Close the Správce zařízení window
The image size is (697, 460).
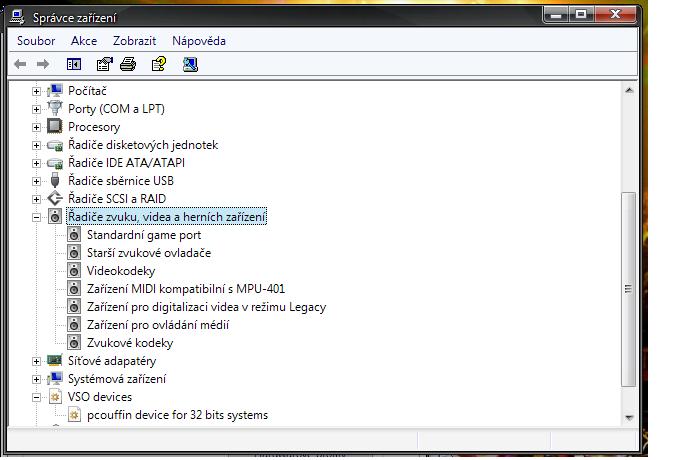(x=615, y=15)
